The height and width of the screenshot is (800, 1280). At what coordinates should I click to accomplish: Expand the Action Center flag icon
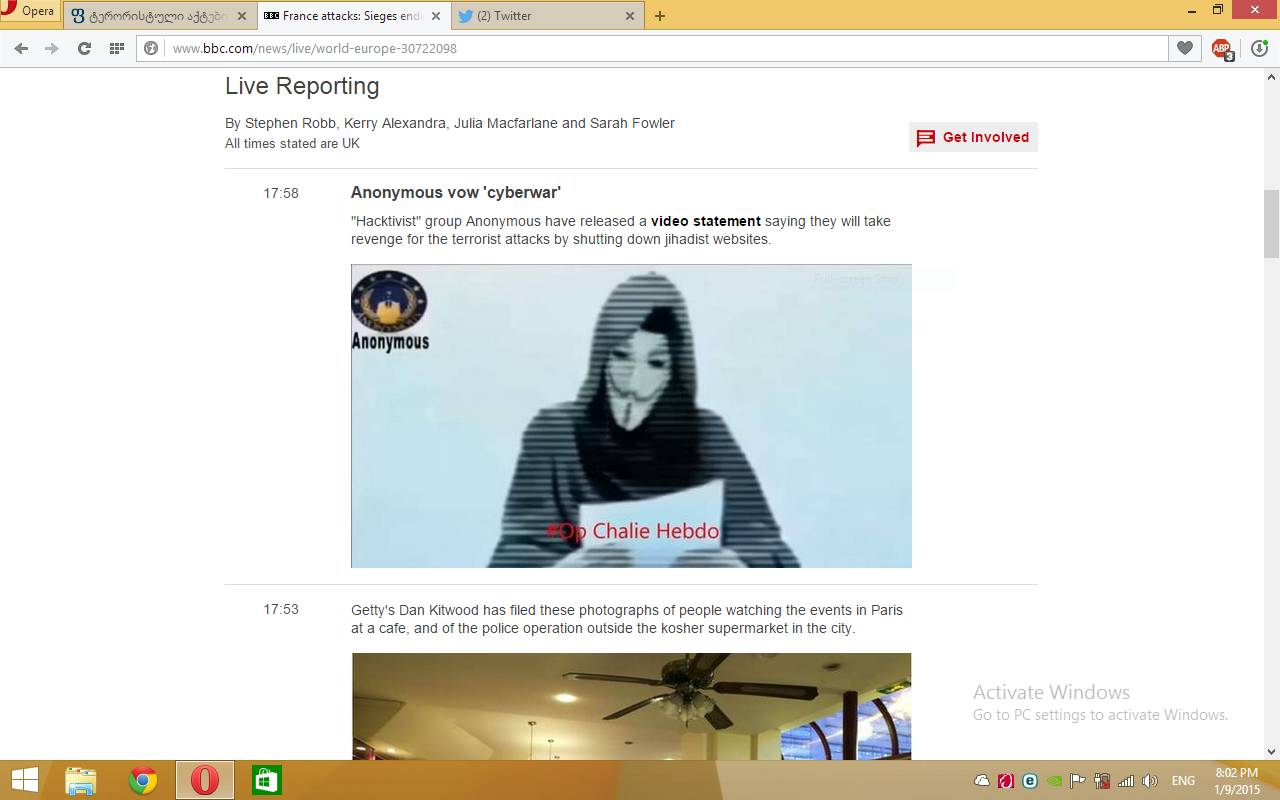pos(1077,781)
